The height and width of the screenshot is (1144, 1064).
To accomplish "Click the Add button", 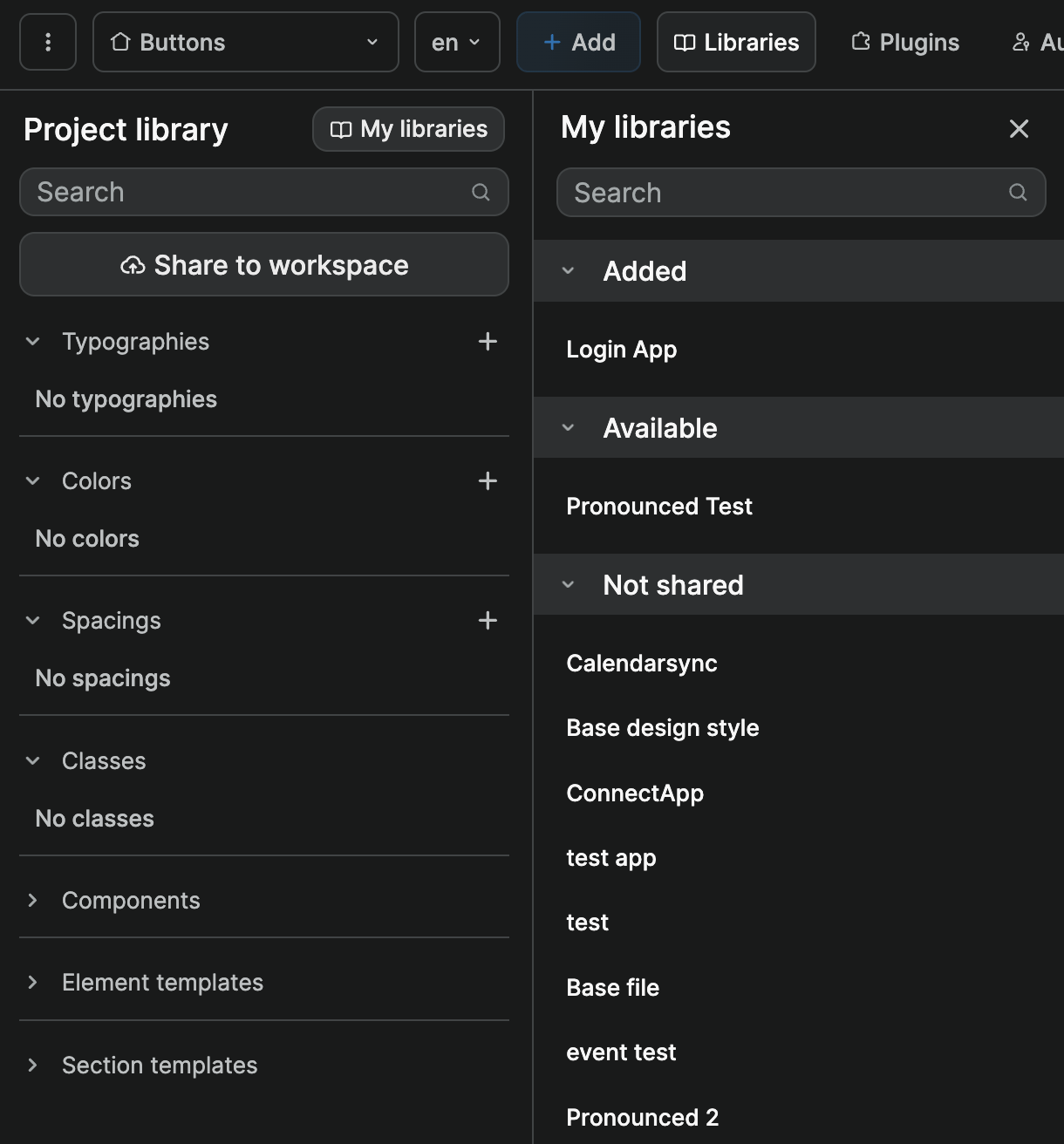I will pos(578,42).
